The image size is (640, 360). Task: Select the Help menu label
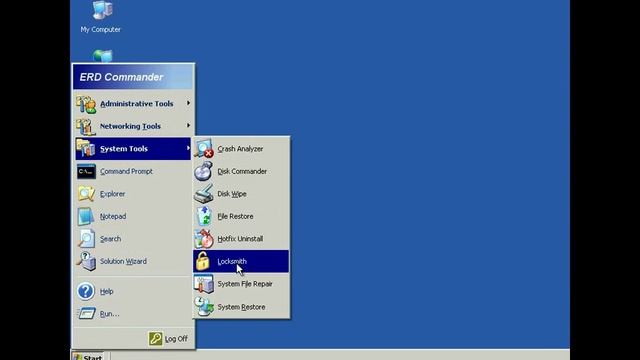[107, 291]
